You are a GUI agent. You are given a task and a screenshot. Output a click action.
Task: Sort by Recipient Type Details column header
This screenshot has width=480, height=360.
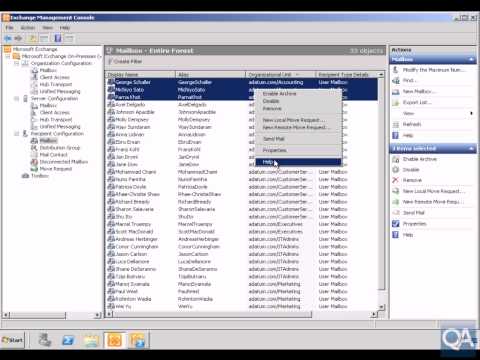coord(347,75)
